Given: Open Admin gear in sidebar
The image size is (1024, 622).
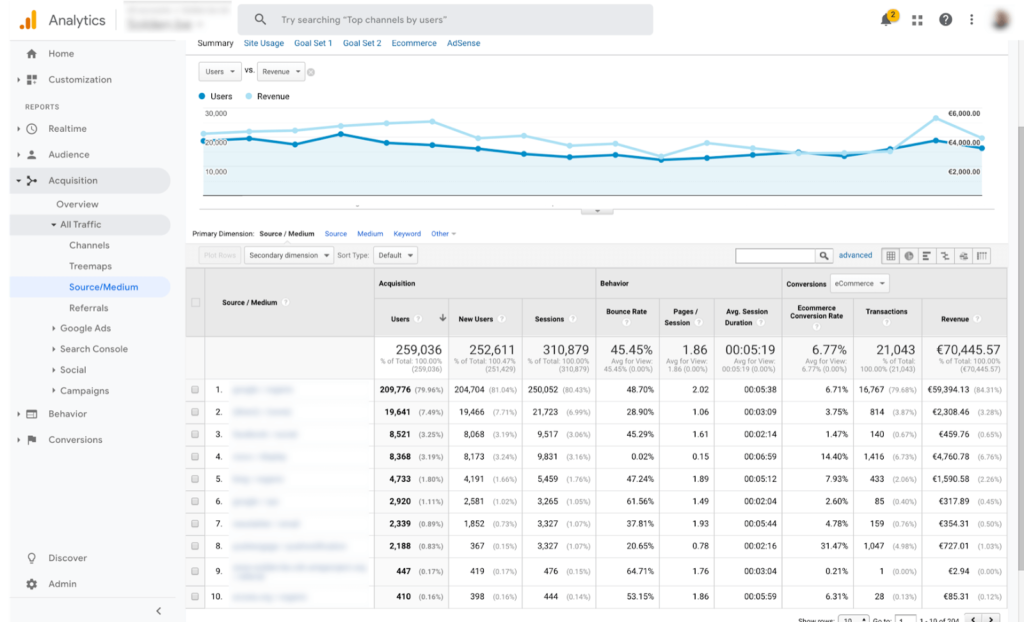Looking at the screenshot, I should click(x=32, y=584).
